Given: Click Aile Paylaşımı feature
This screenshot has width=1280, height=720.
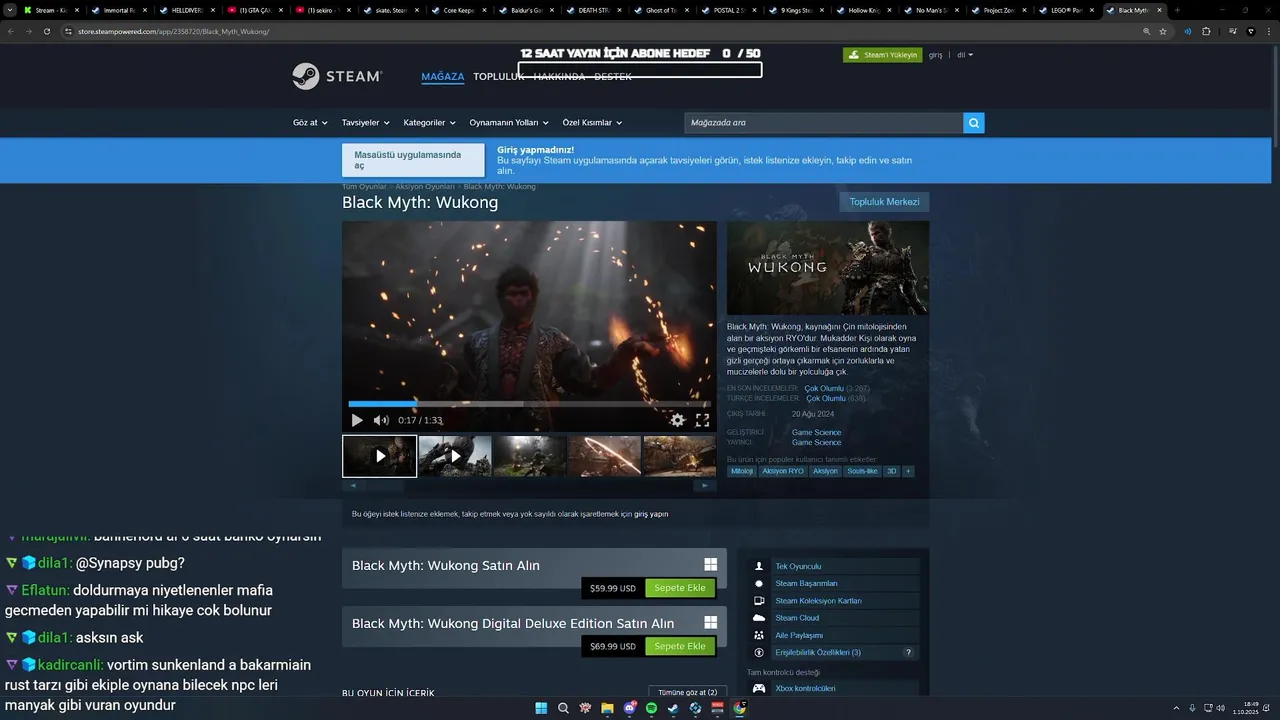Looking at the screenshot, I should pyautogui.click(x=799, y=635).
